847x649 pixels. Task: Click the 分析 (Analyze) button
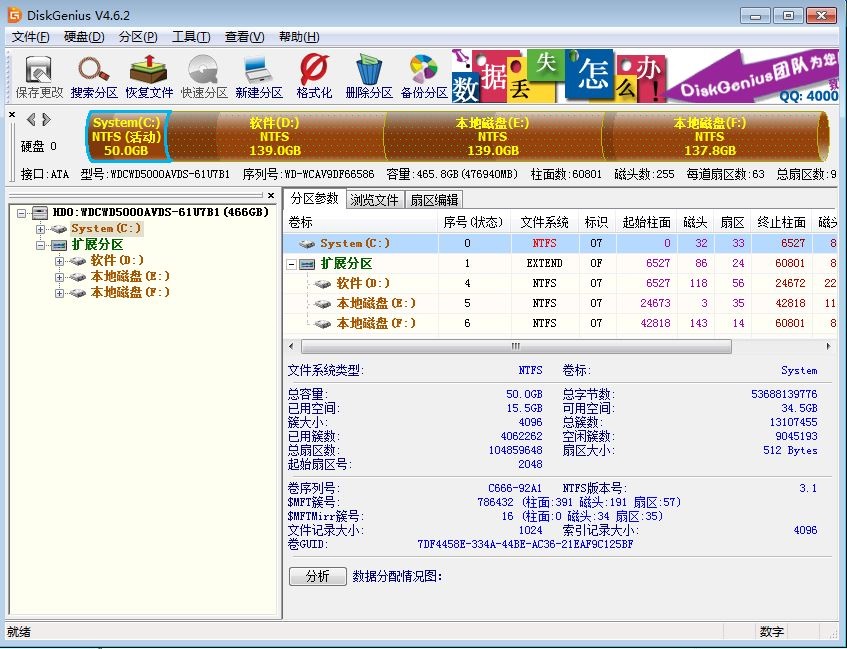pos(317,577)
